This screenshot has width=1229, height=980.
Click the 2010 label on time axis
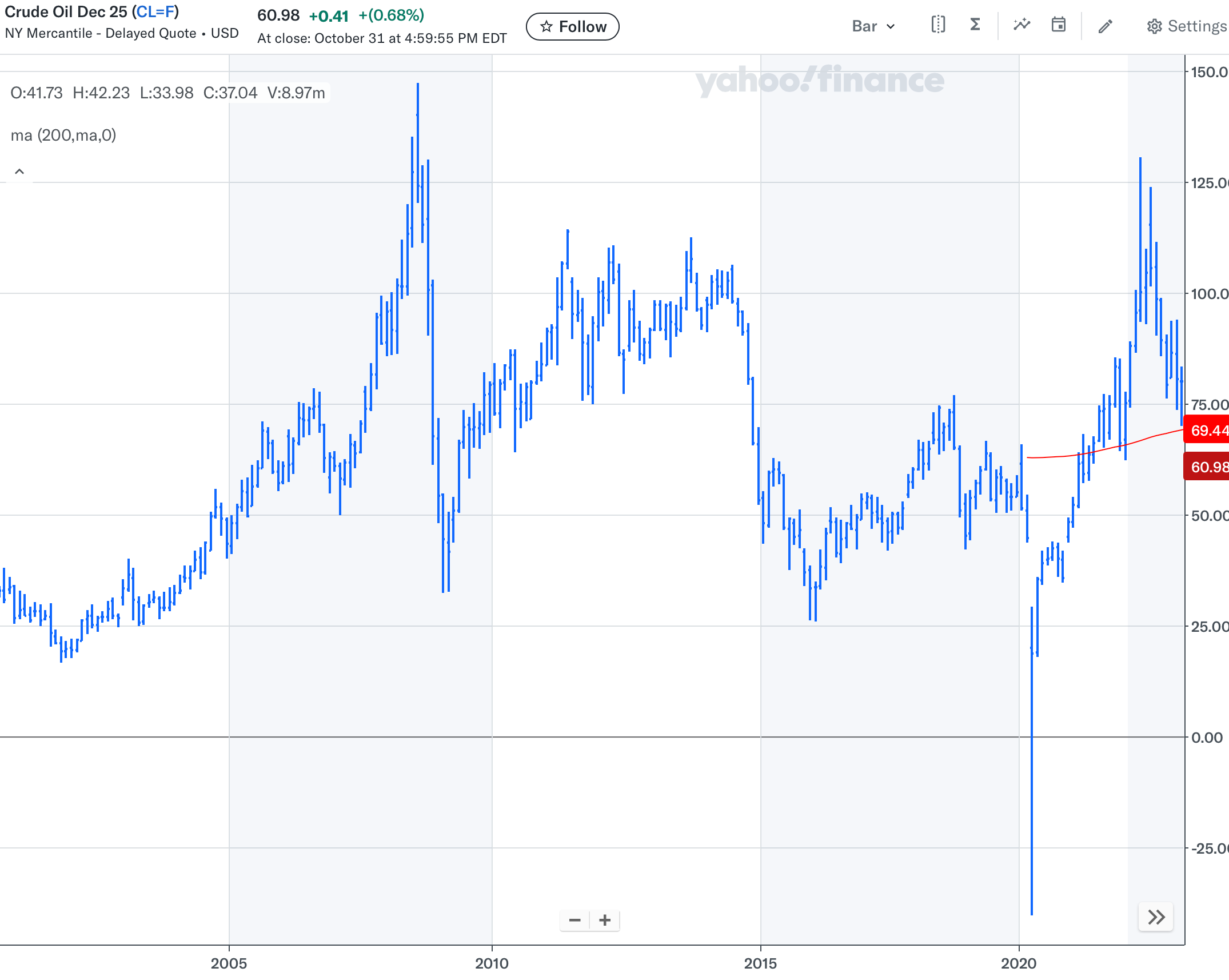pos(492,963)
